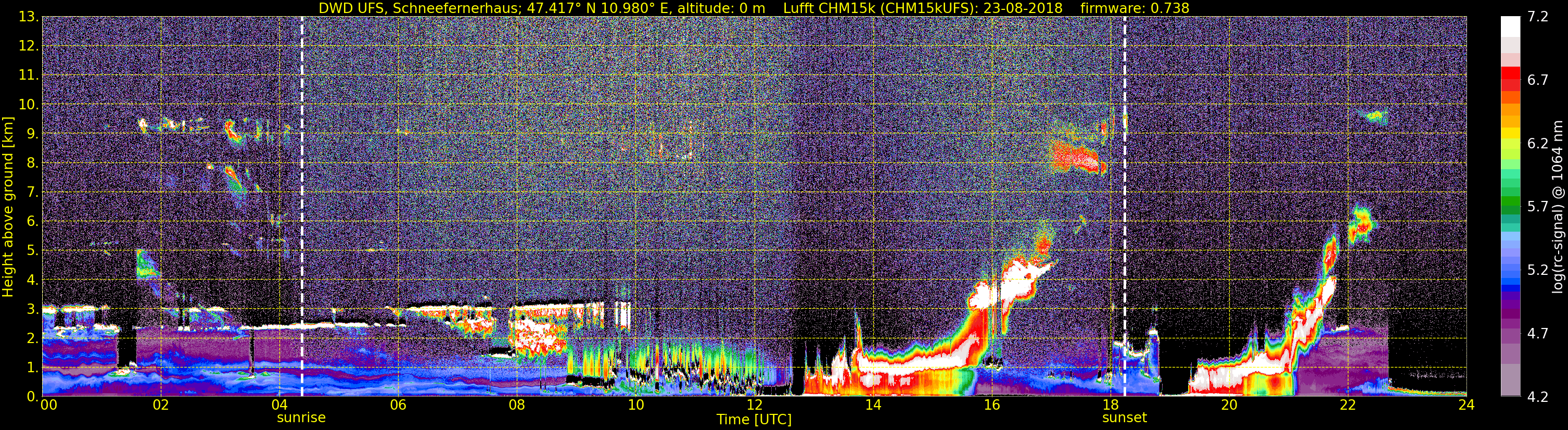This screenshot has height=430, width=1568.
Task: Select the green colorbar segment near 5.7
Action: tap(1510, 201)
